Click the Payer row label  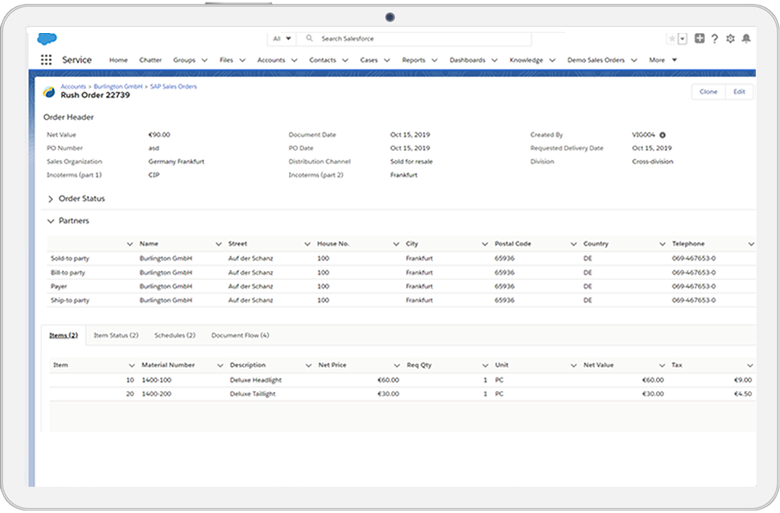(59, 287)
